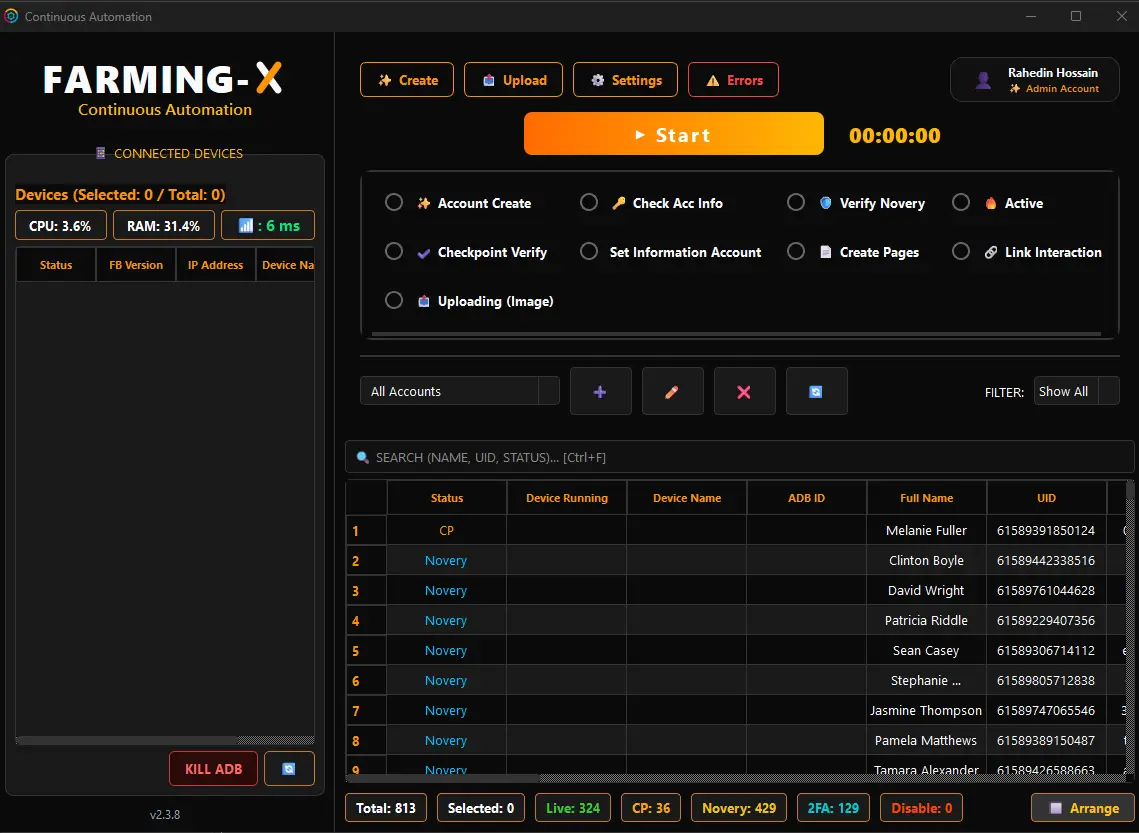Screen dimensions: 1139x833
Task: Click the Arrange button
Action: coord(1085,808)
